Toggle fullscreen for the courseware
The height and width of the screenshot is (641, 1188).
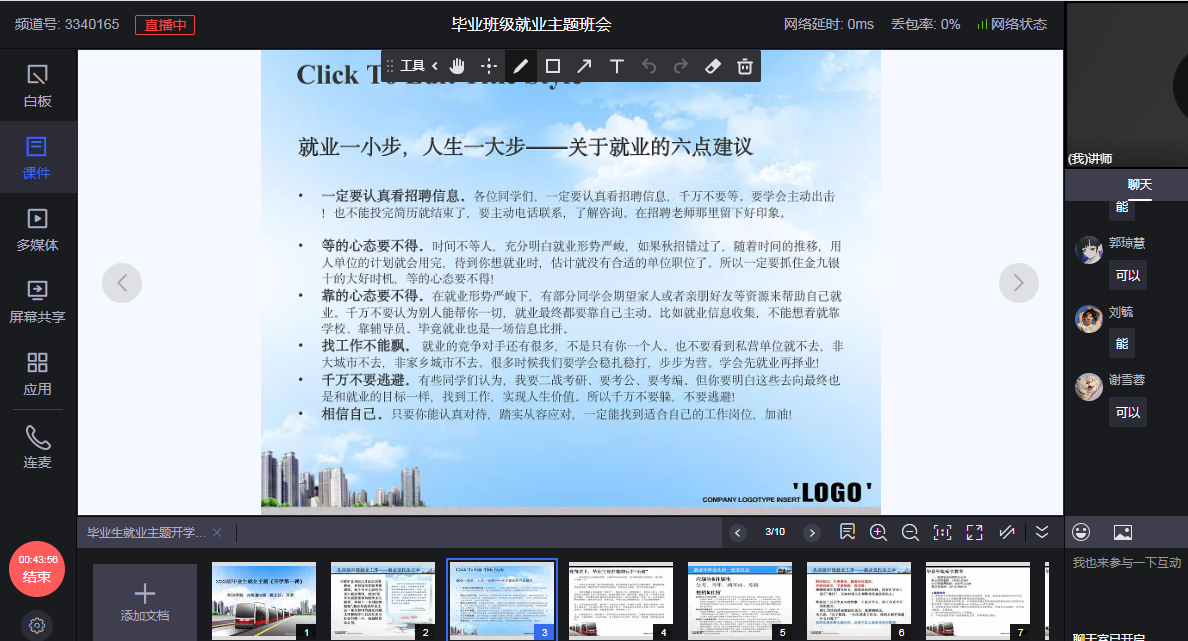(x=974, y=532)
